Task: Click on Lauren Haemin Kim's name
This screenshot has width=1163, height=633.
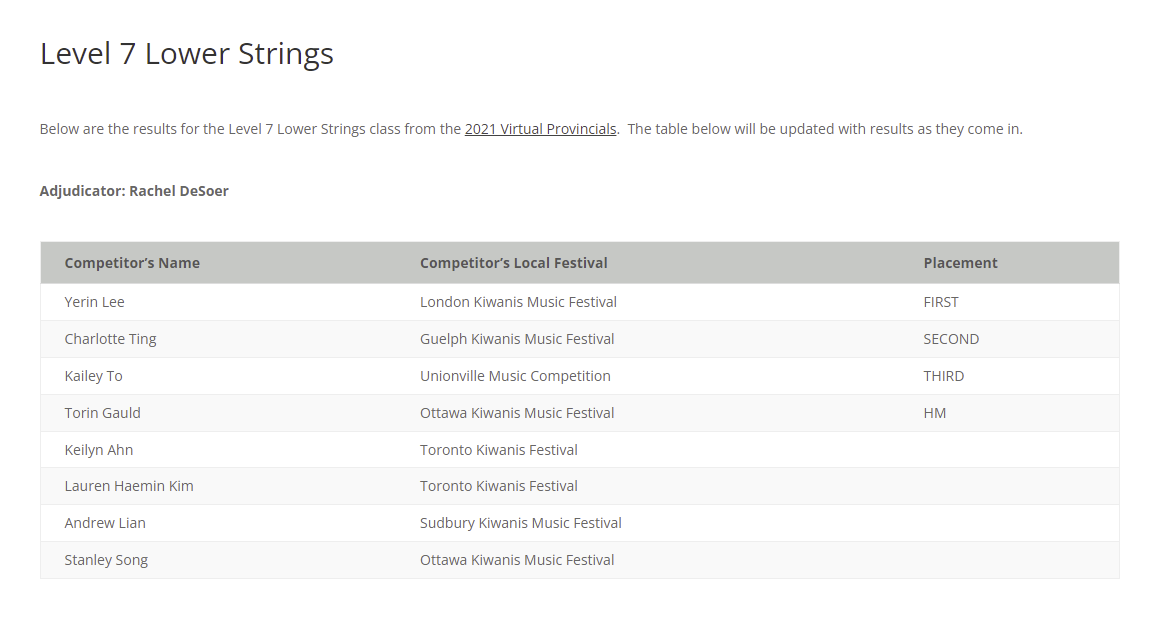Action: (129, 486)
